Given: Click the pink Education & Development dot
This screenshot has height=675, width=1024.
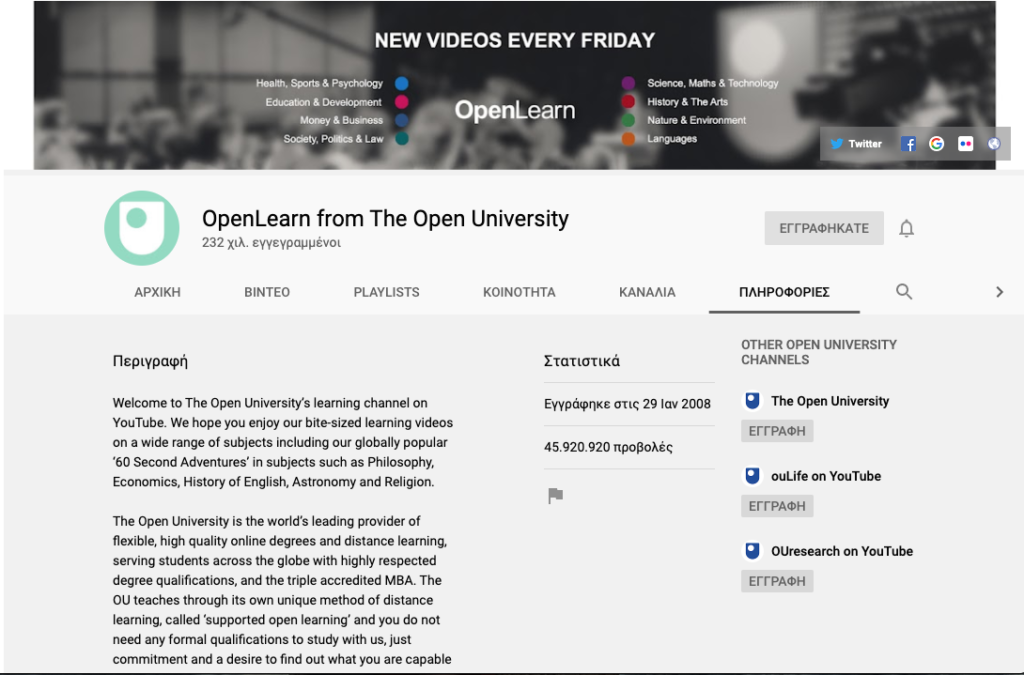Looking at the screenshot, I should point(402,102).
